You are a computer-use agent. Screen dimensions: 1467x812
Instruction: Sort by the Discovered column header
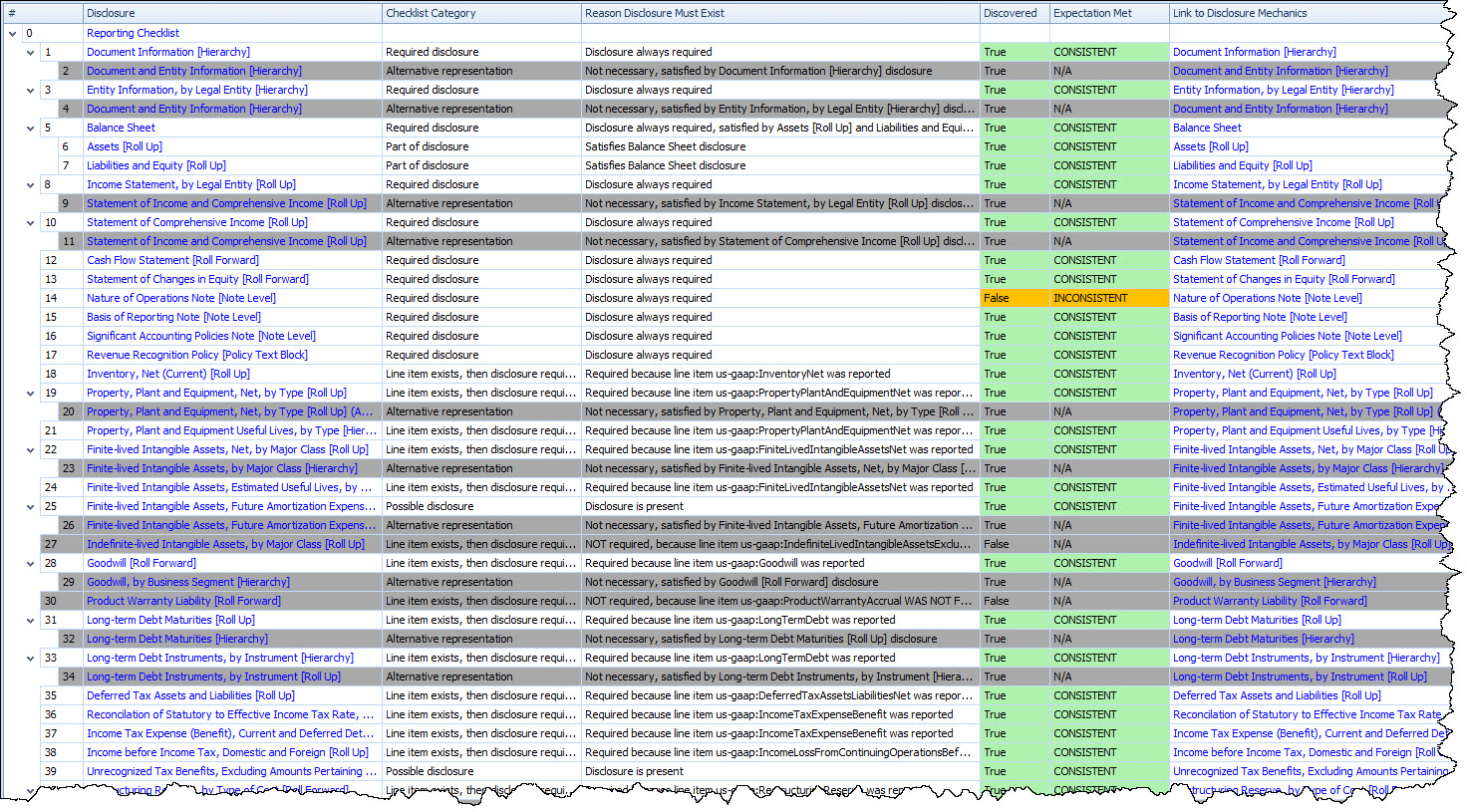click(1015, 13)
